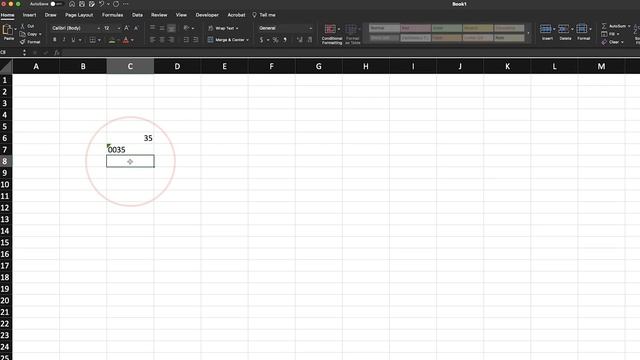Click the Tell me search box
640x360 pixels.
click(264, 15)
